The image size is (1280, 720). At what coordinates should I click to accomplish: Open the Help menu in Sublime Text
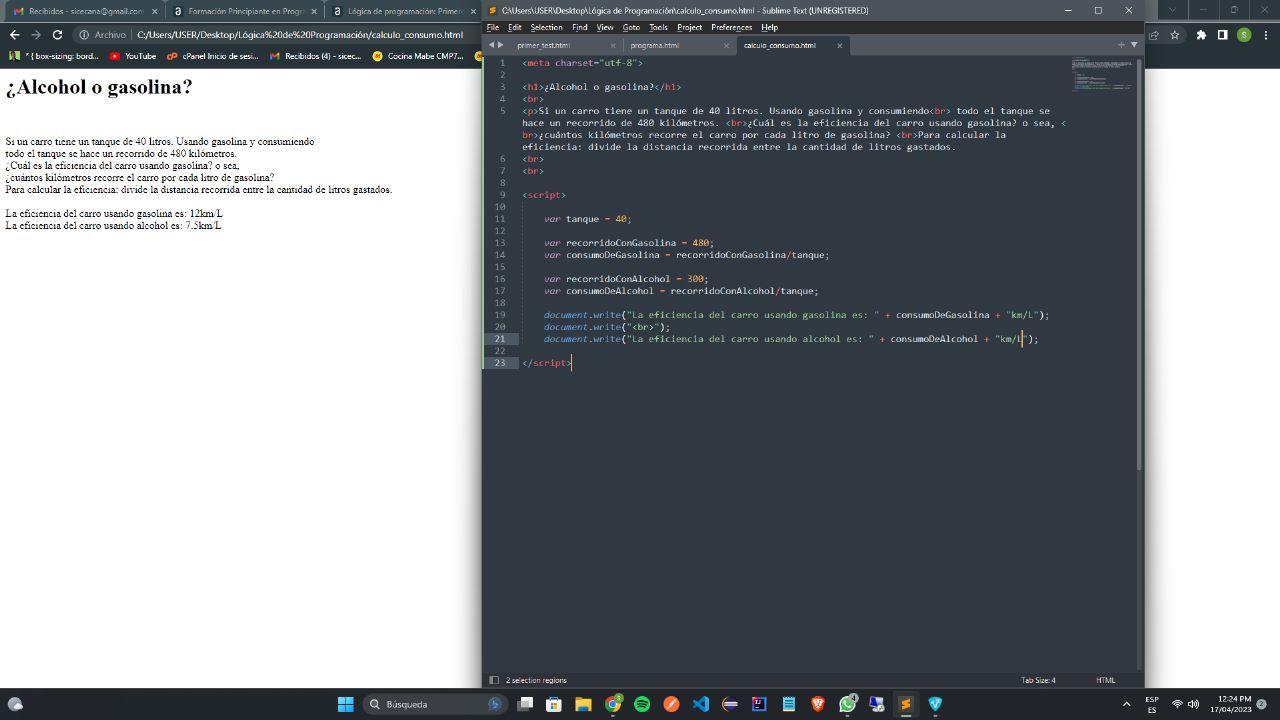[769, 27]
